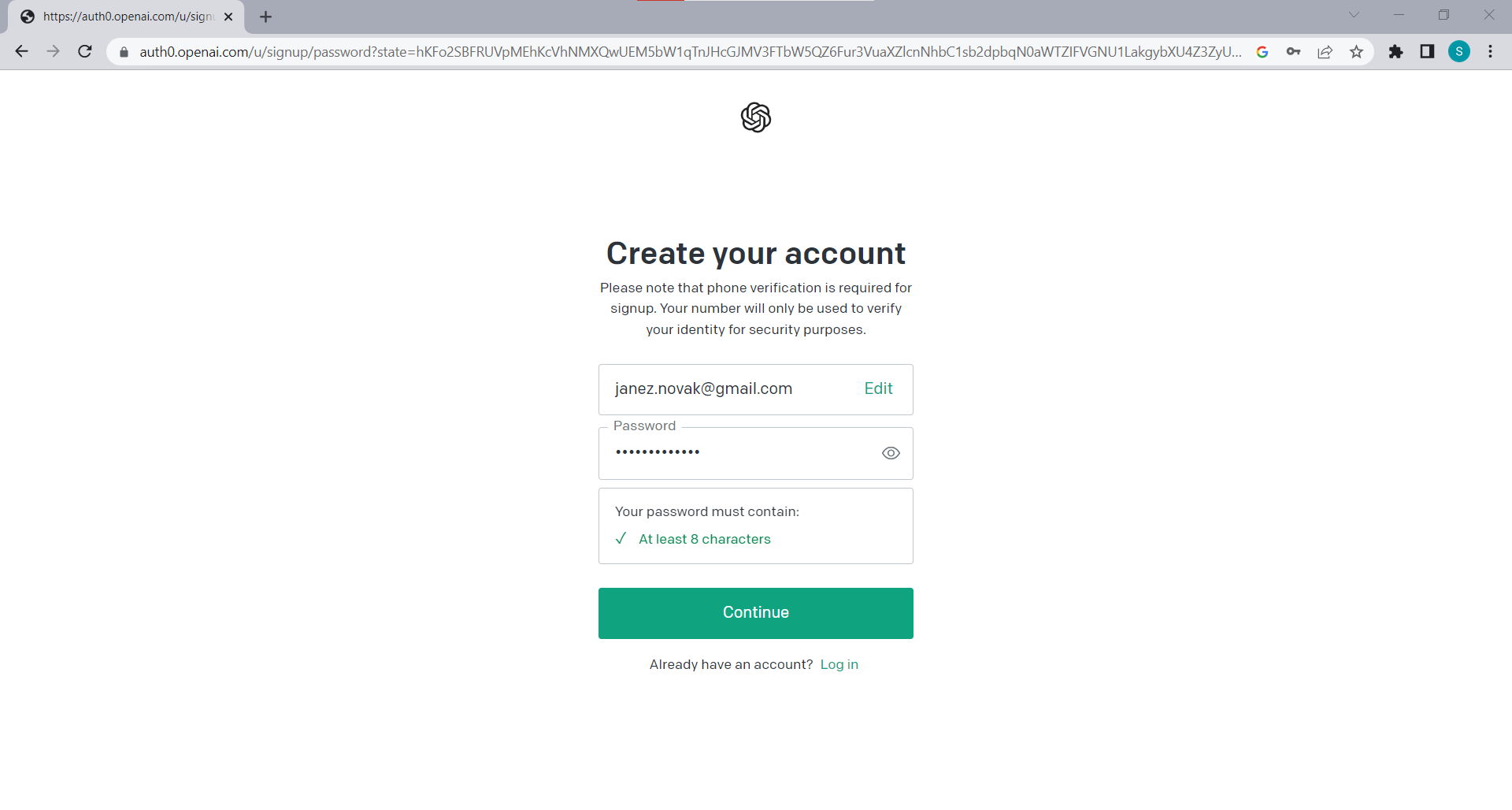Open the Chrome three-dot menu
The height and width of the screenshot is (810, 1512).
pos(1490,52)
